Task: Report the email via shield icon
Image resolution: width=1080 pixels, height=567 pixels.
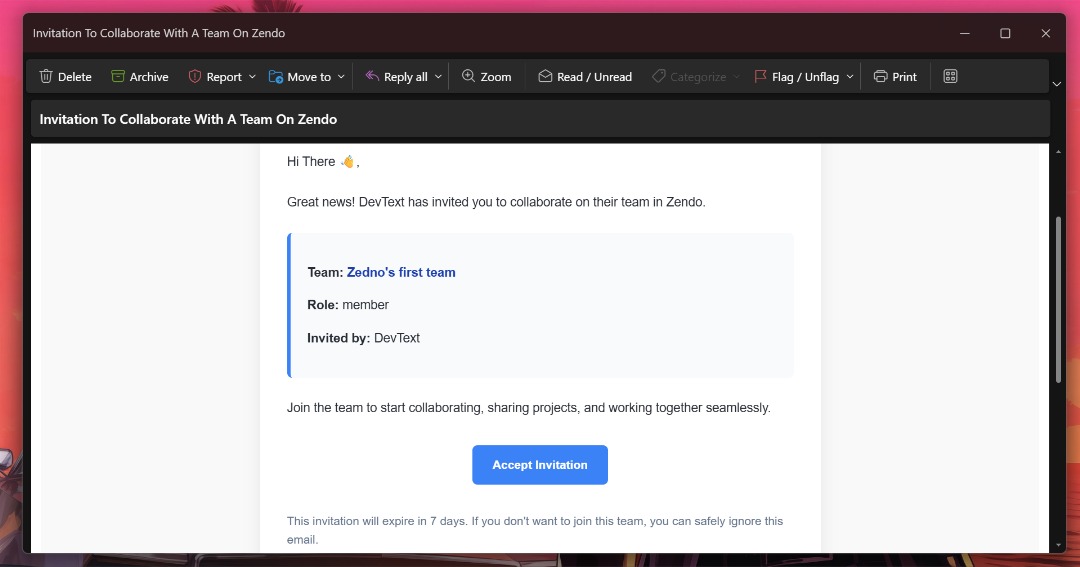Action: tap(215, 76)
